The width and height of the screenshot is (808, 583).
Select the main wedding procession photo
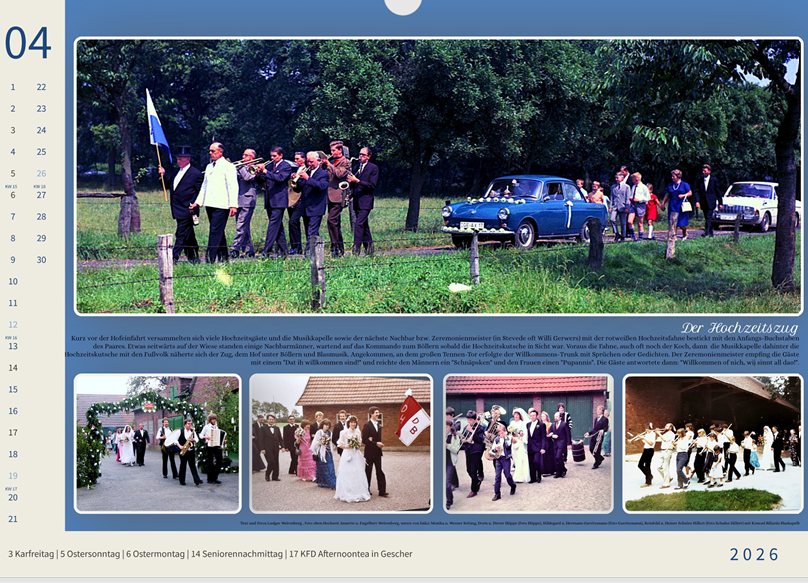coord(438,176)
